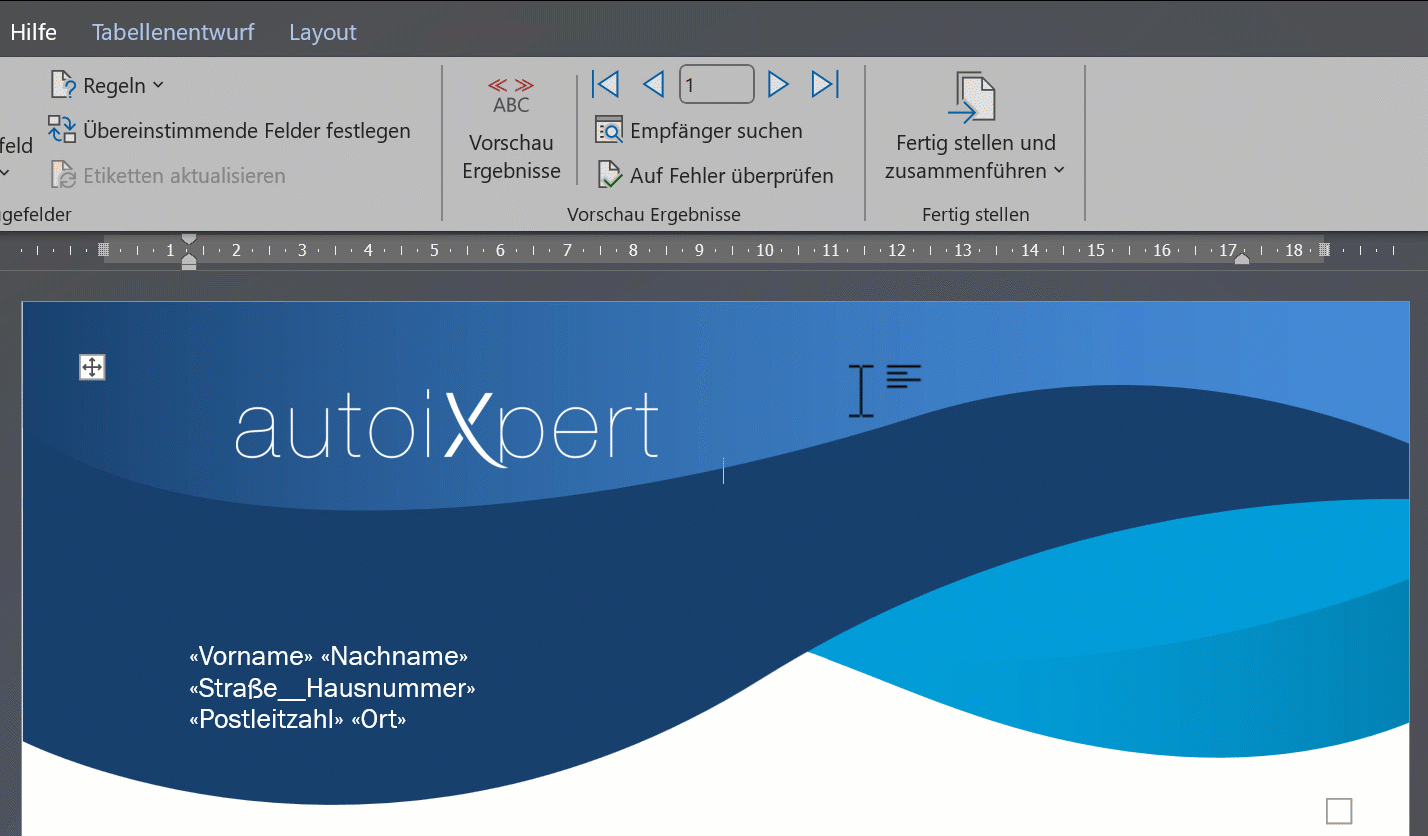The height and width of the screenshot is (836, 1428).
Task: Open the Layout ribbon tab
Action: (323, 32)
